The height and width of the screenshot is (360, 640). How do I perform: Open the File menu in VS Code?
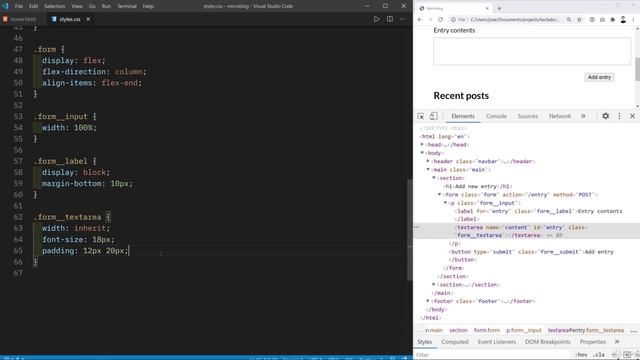(19, 6)
